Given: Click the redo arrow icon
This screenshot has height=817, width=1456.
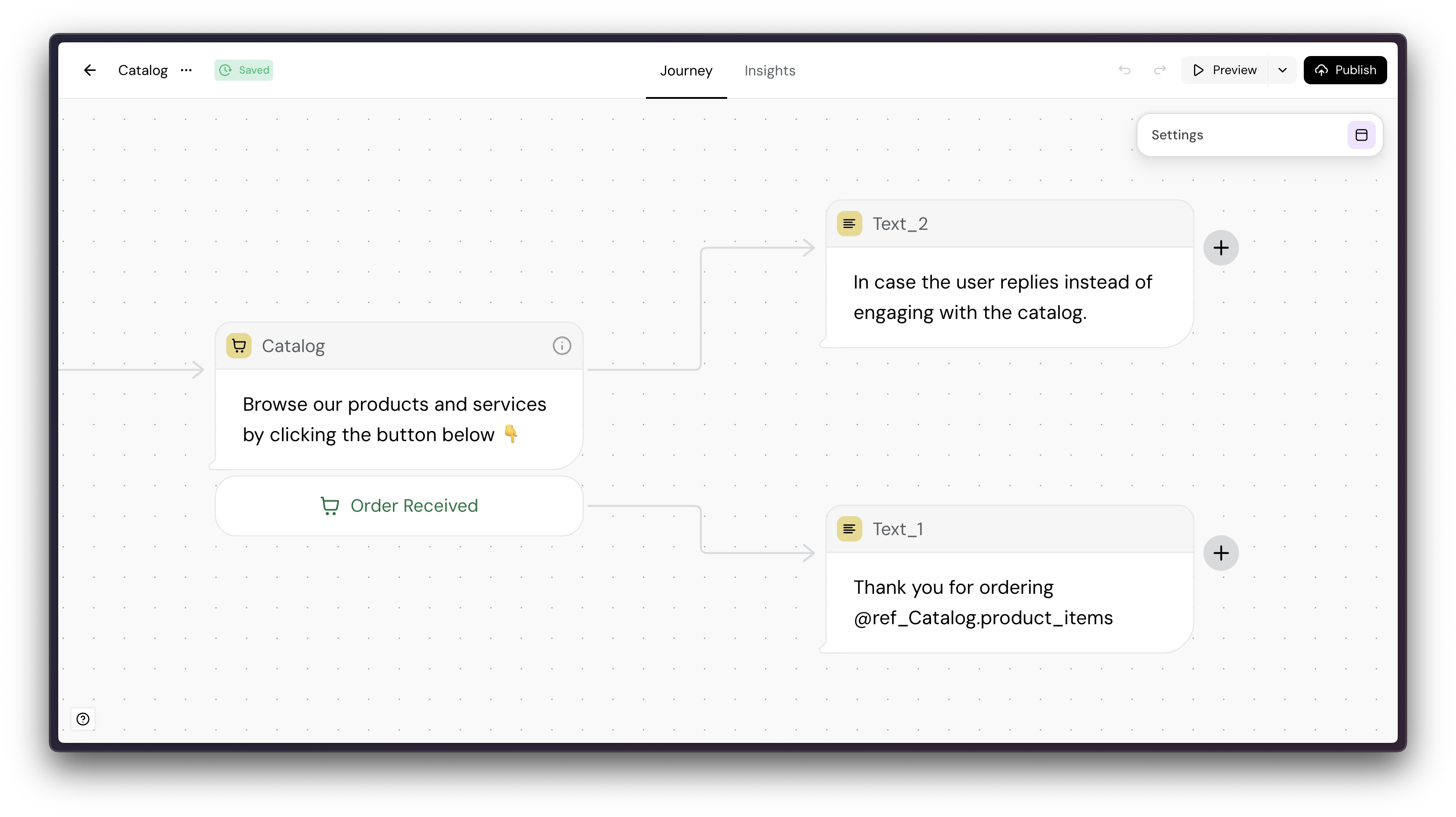Looking at the screenshot, I should [x=1159, y=70].
